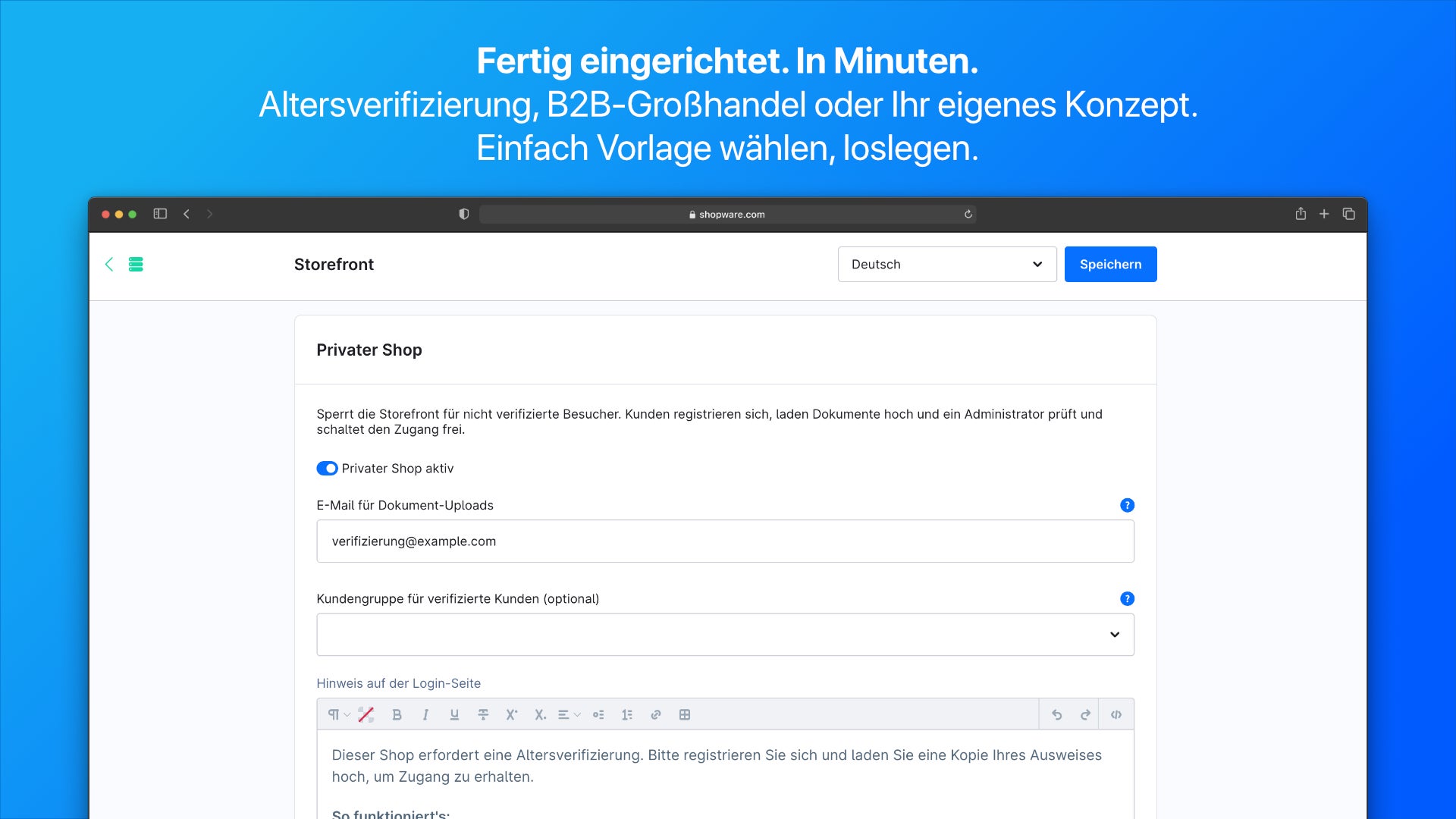This screenshot has width=1456, height=819.
Task: Click the Speichern button
Action: pyautogui.click(x=1110, y=264)
